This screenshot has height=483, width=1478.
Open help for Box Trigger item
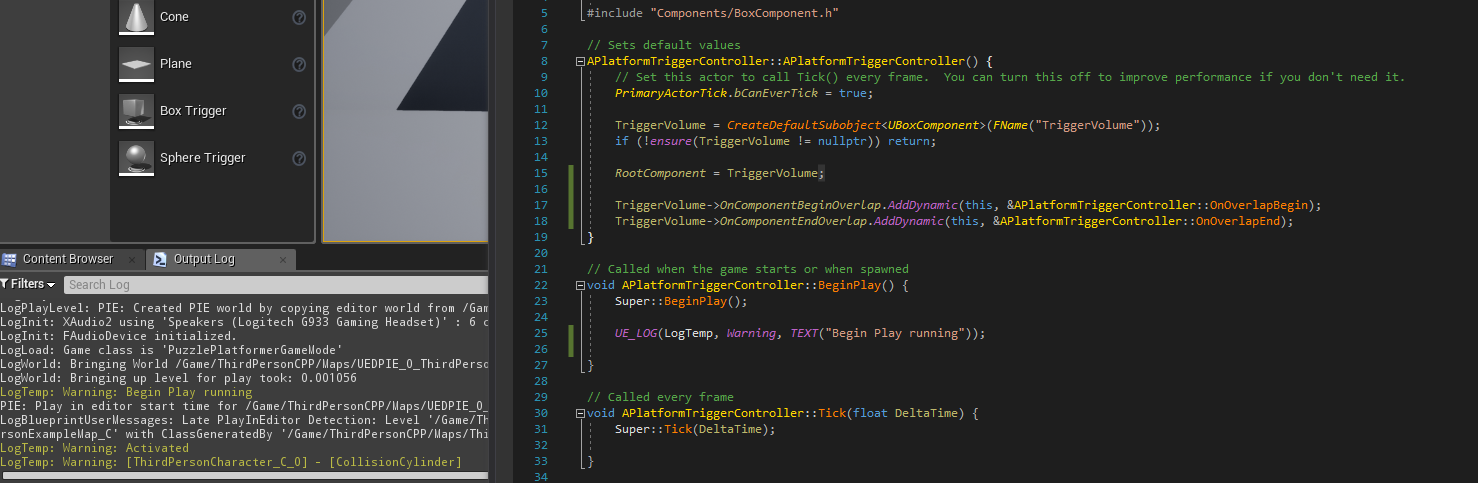coord(299,112)
